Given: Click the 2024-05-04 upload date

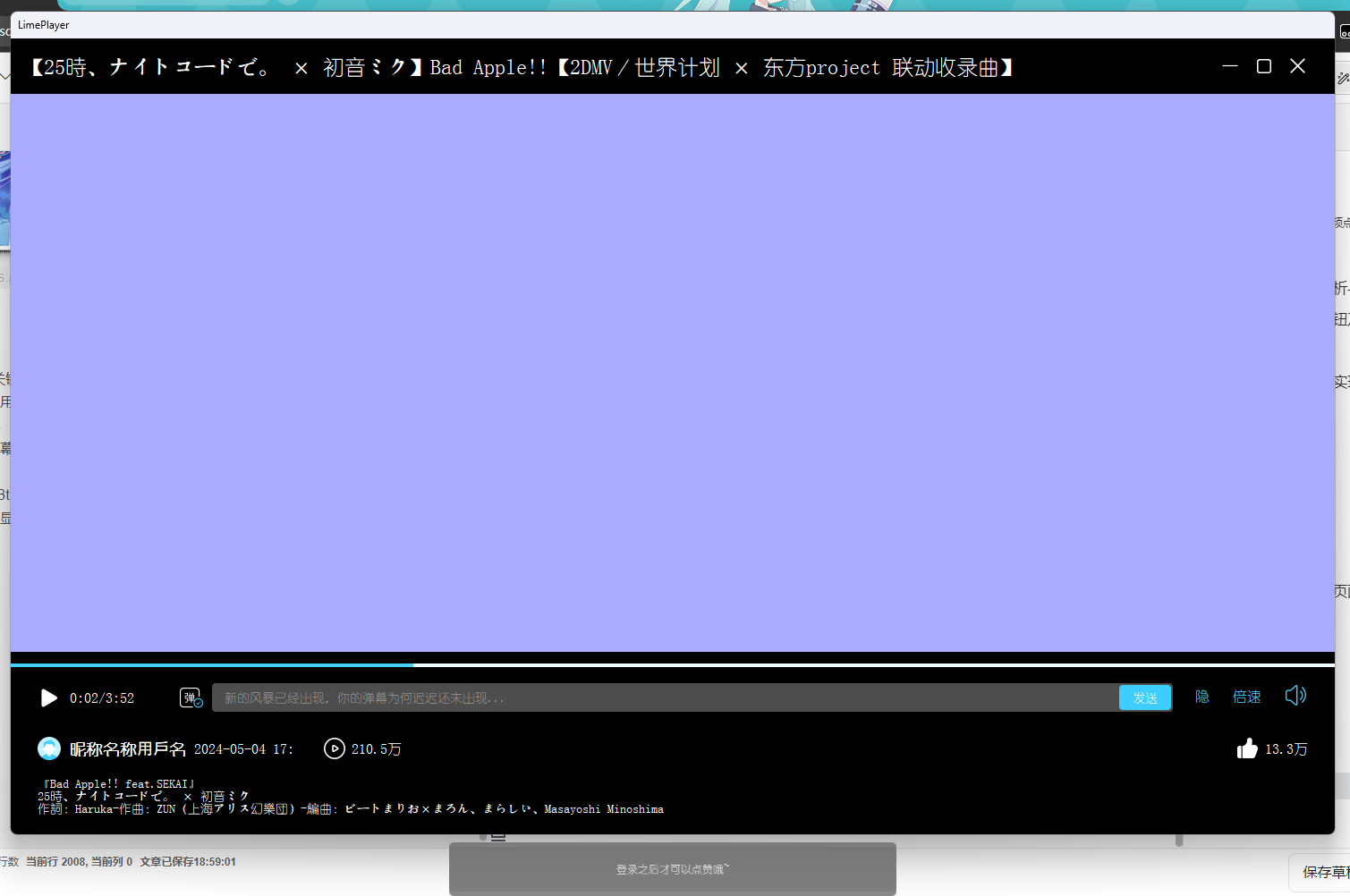Looking at the screenshot, I should pos(243,749).
